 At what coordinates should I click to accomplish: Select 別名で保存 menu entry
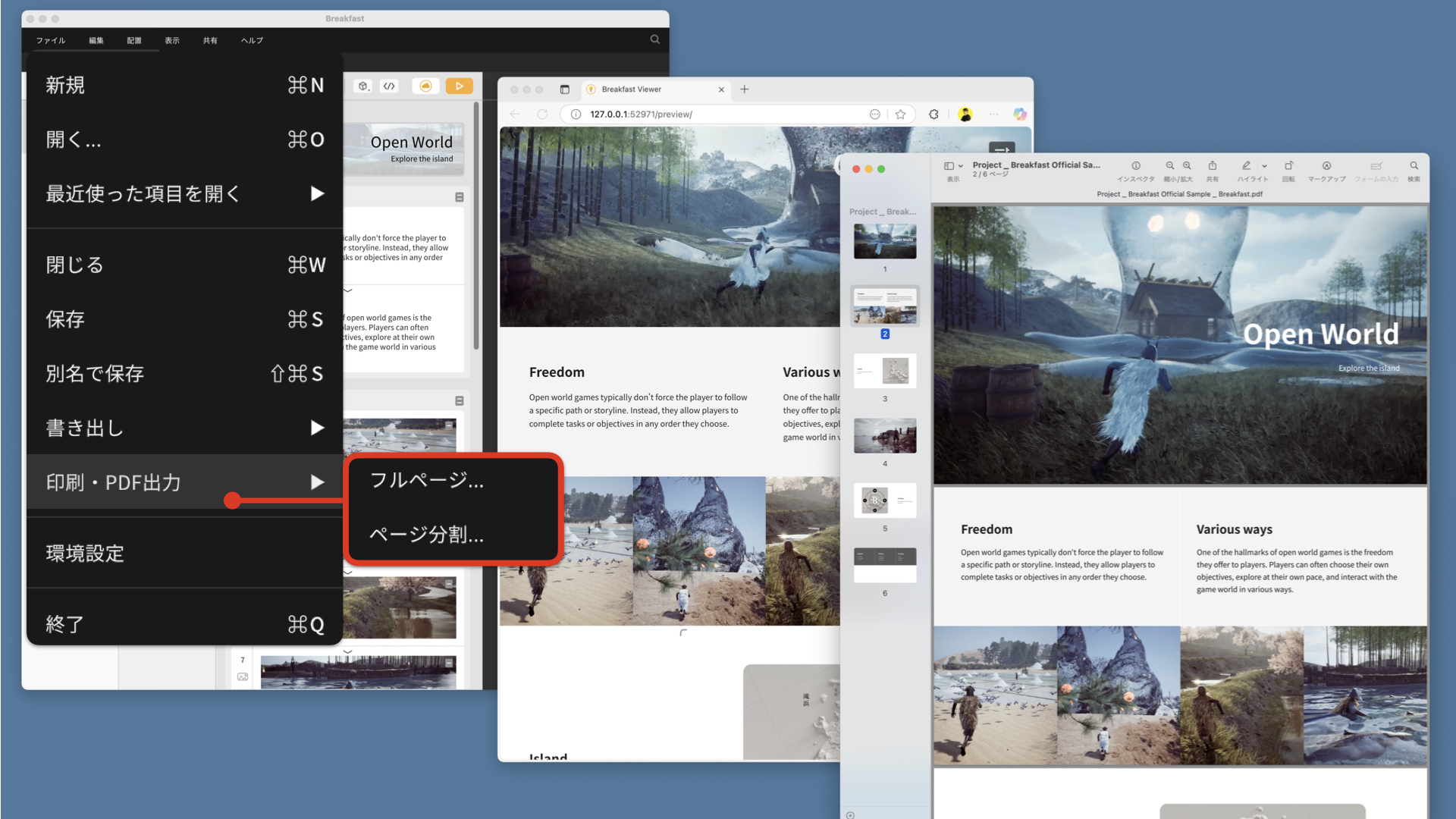[x=184, y=374]
